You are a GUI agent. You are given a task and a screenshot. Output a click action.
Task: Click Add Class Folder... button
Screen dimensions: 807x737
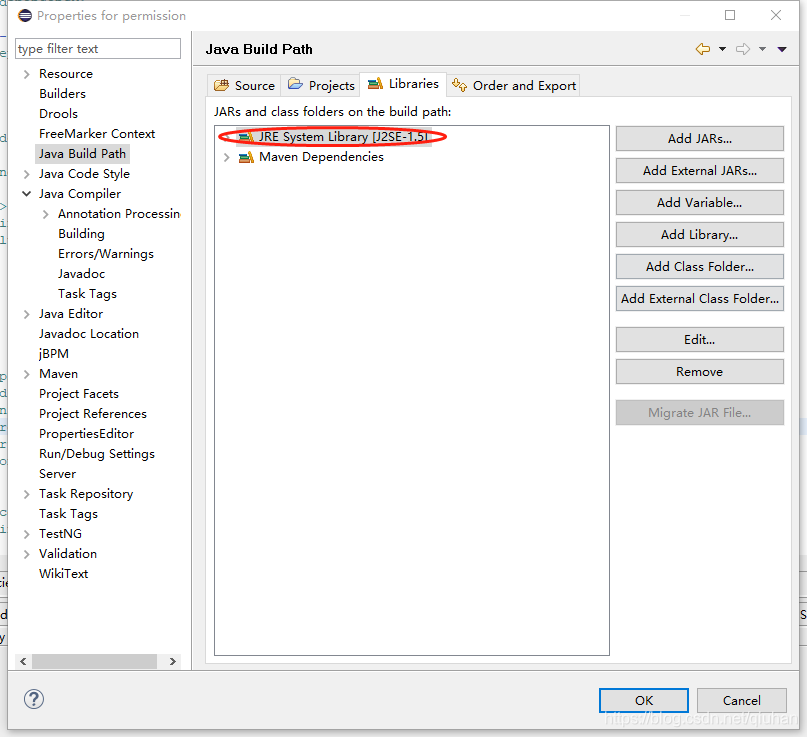(699, 267)
